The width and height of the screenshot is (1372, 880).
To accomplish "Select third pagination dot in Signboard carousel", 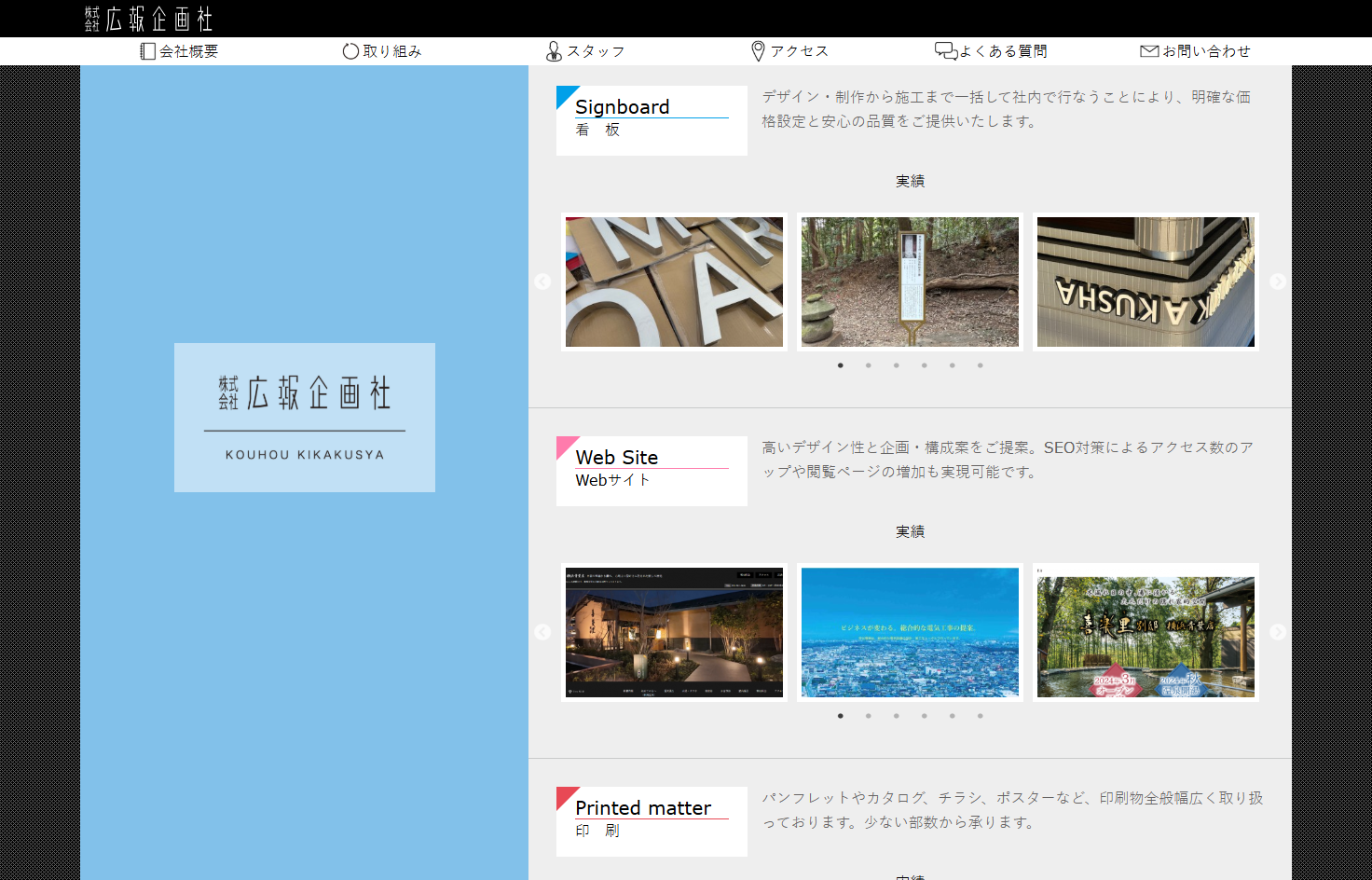I will [x=897, y=365].
